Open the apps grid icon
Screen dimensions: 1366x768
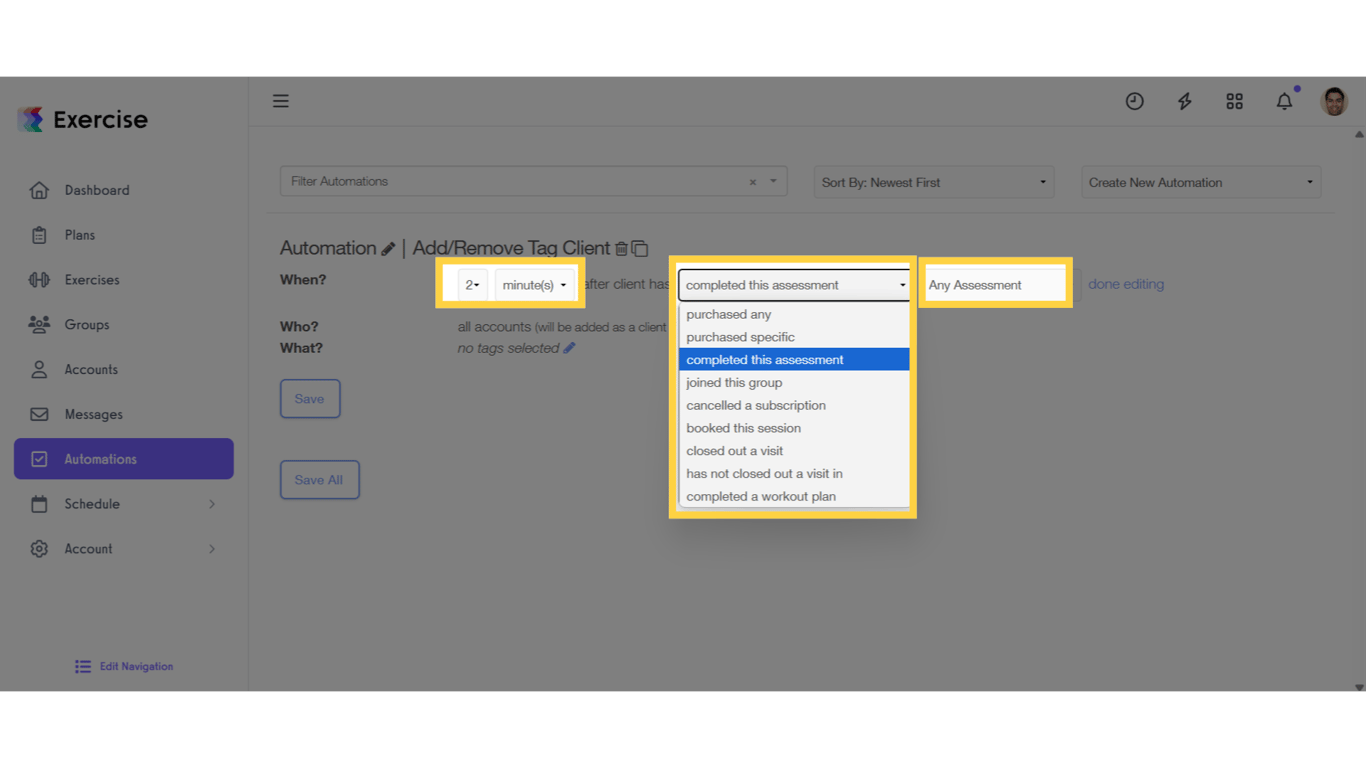click(x=1234, y=101)
